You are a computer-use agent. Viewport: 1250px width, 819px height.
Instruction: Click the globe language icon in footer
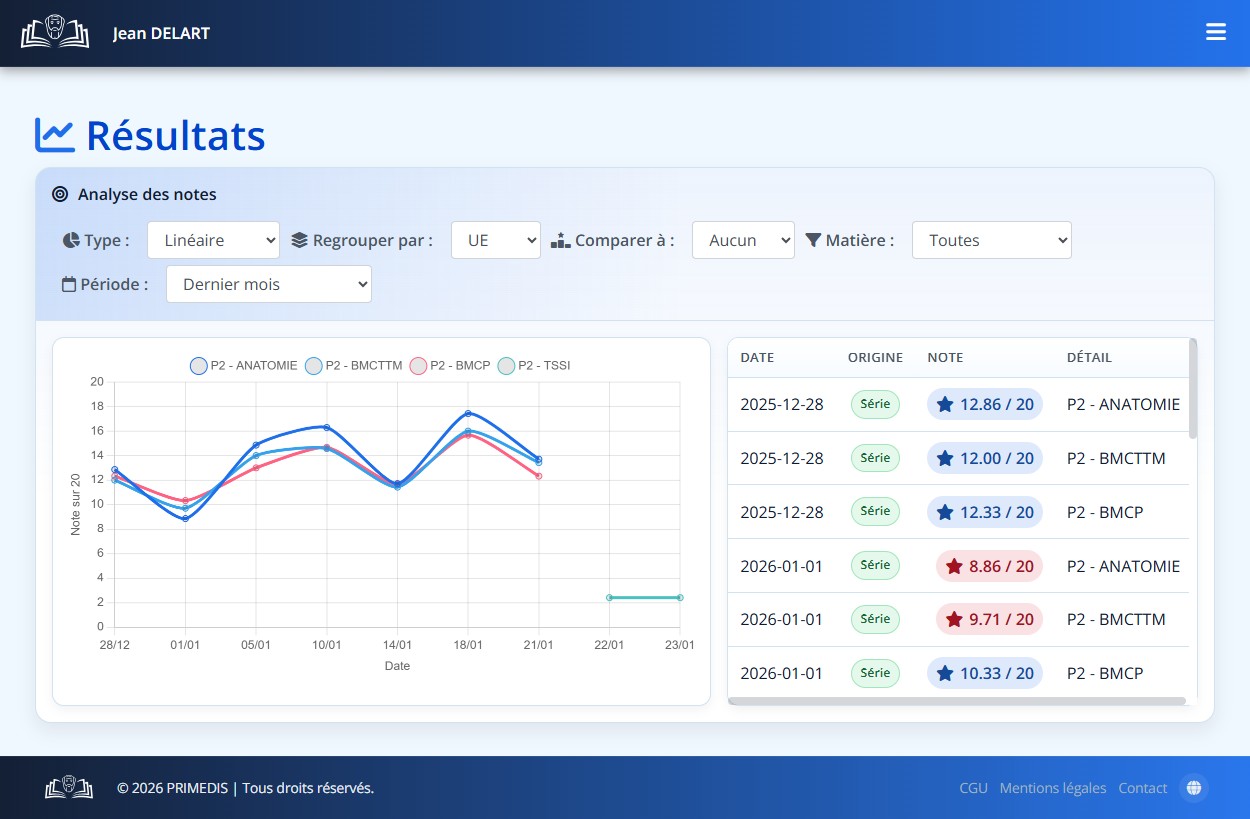click(x=1193, y=788)
